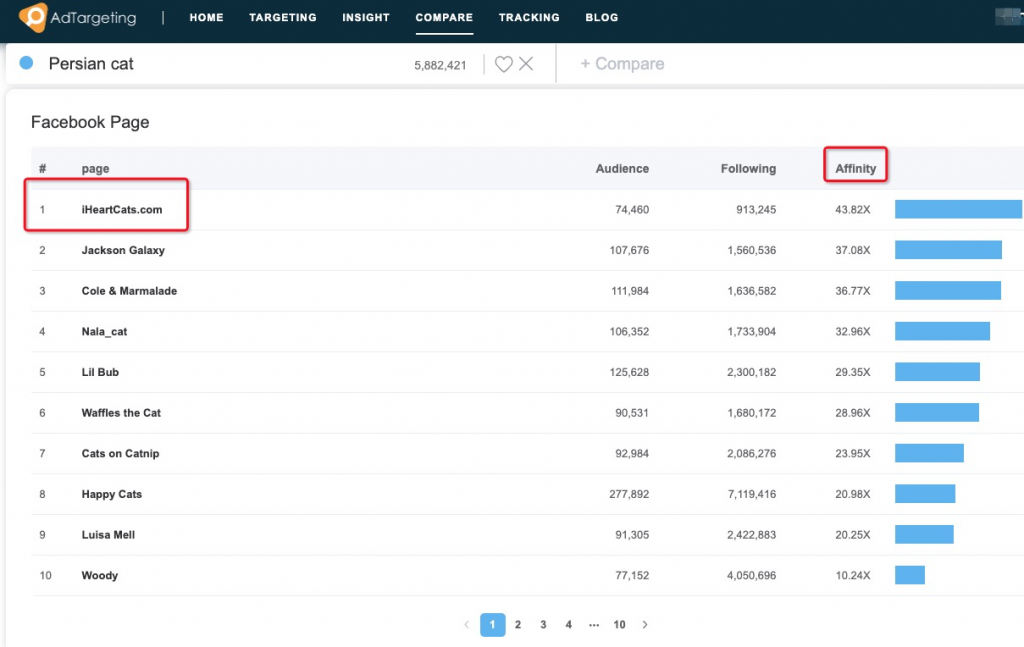
Task: Click the Persian cat interest name
Action: pos(91,63)
